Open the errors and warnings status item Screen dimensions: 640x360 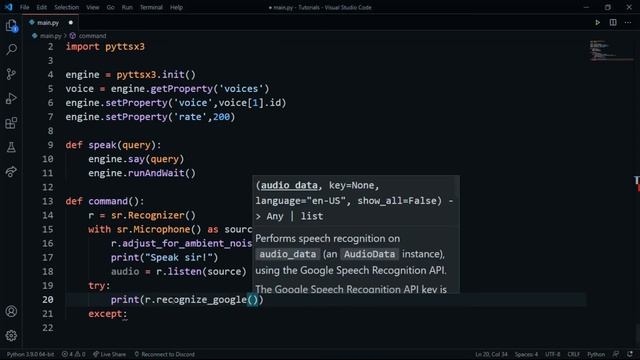pyautogui.click(x=73, y=354)
